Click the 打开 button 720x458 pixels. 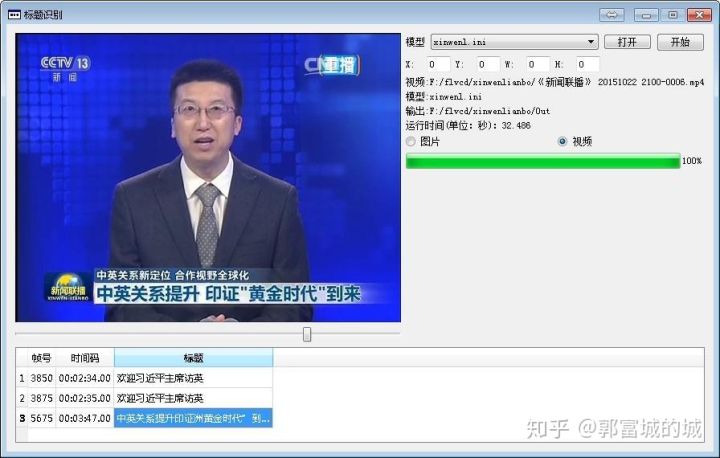627,42
